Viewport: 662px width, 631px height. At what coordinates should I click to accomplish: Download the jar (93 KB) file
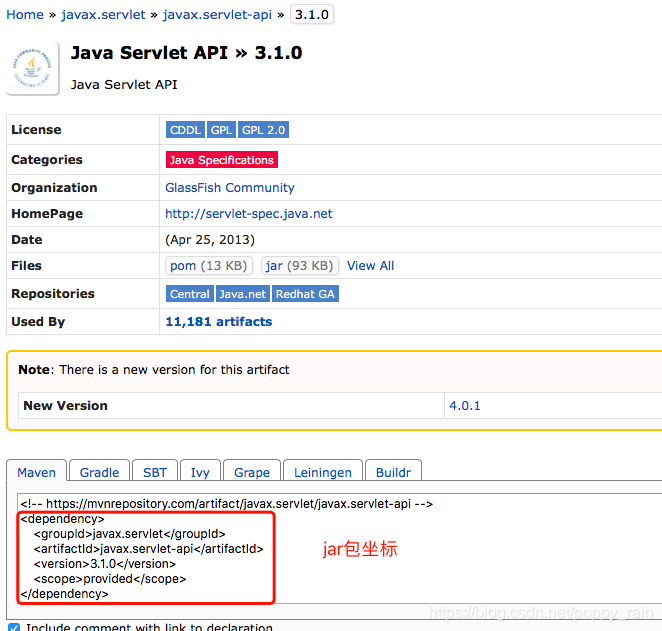tap(300, 265)
